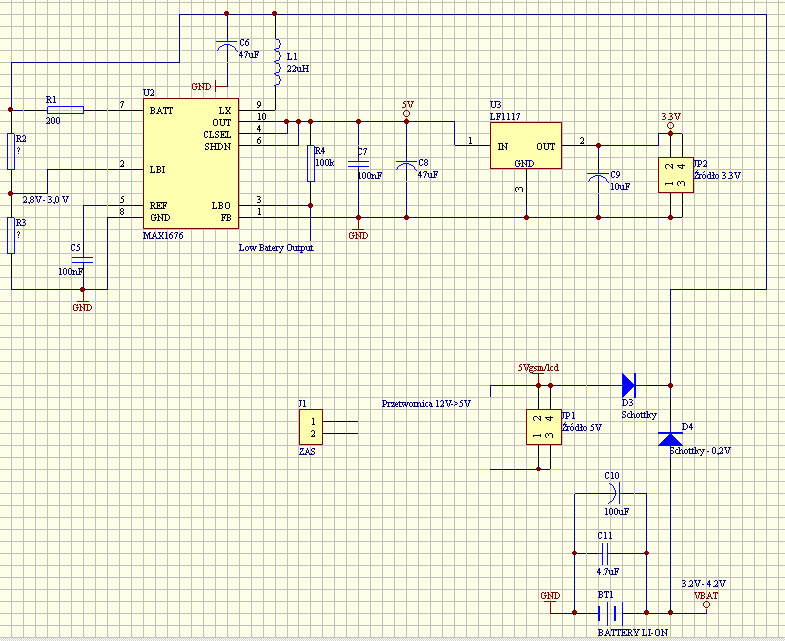Click Schottky diode D4 symbol

click(x=670, y=439)
